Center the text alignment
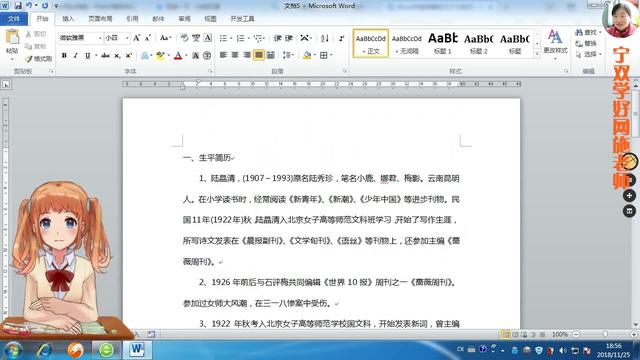The width and height of the screenshot is (640, 360). [x=235, y=55]
